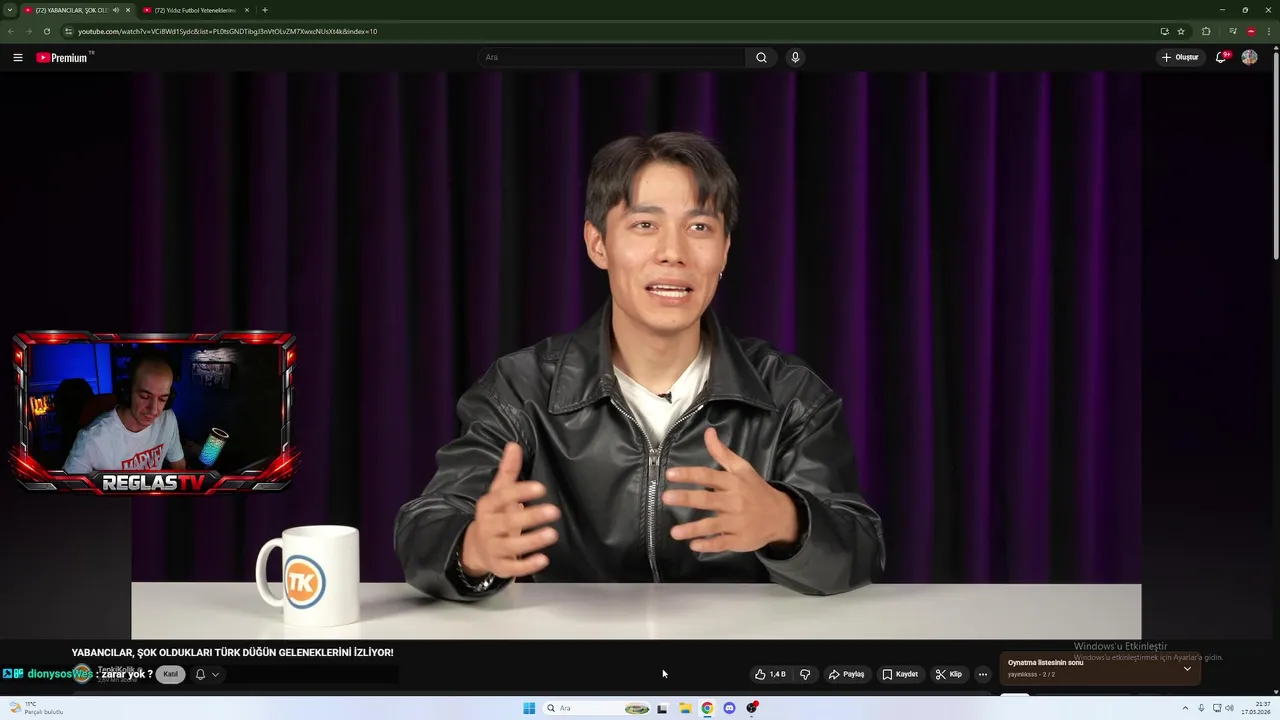The height and width of the screenshot is (720, 1280).
Task: Click the video title YABANCILAR, ŞOK OLDUKLARI text
Action: coord(233,652)
